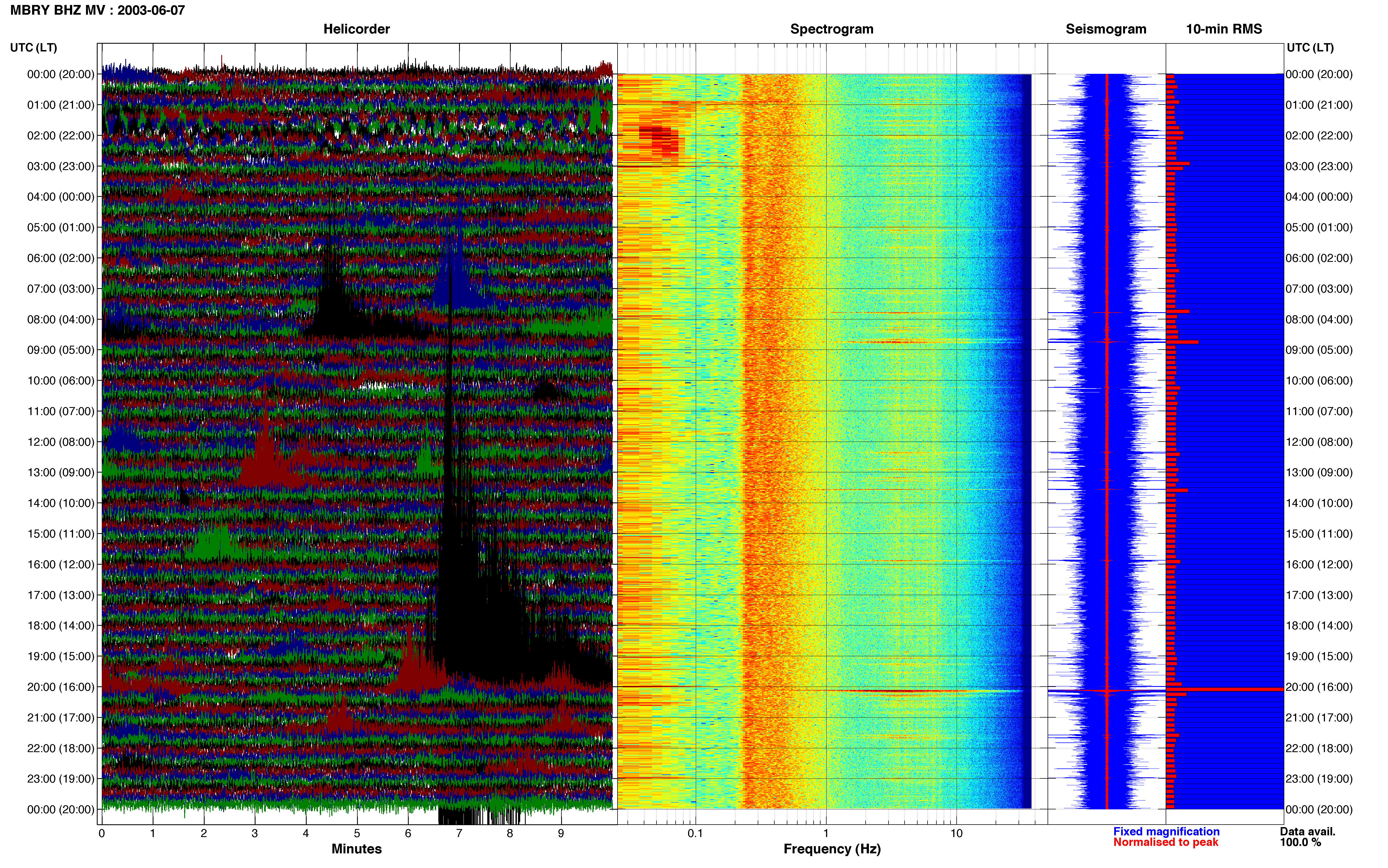Click the title 'MBRY BHZ MV : 2003-06-07'

[x=98, y=10]
